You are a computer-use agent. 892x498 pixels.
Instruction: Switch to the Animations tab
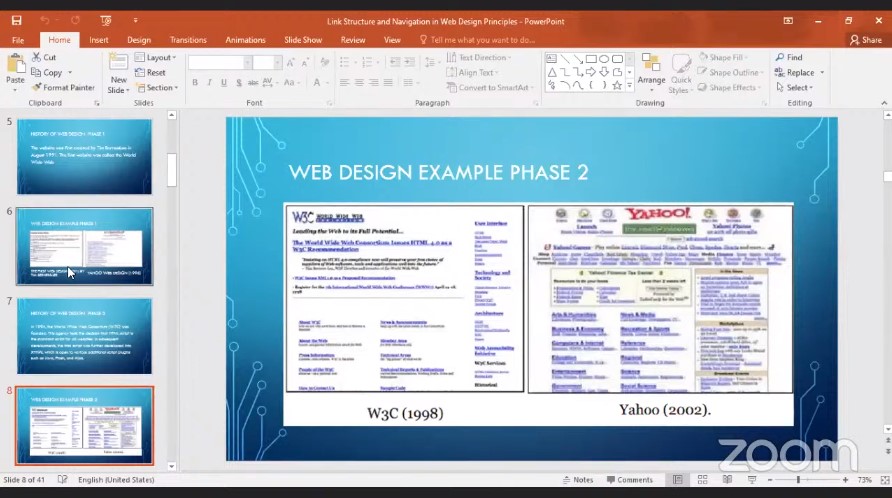click(x=245, y=40)
